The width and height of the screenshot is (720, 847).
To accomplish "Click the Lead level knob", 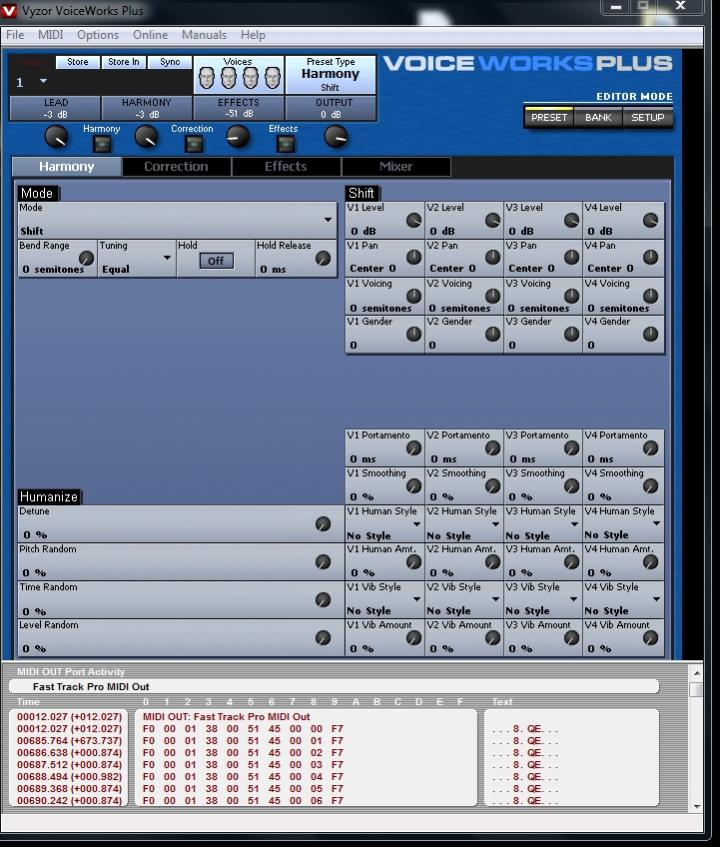I will 56,137.
